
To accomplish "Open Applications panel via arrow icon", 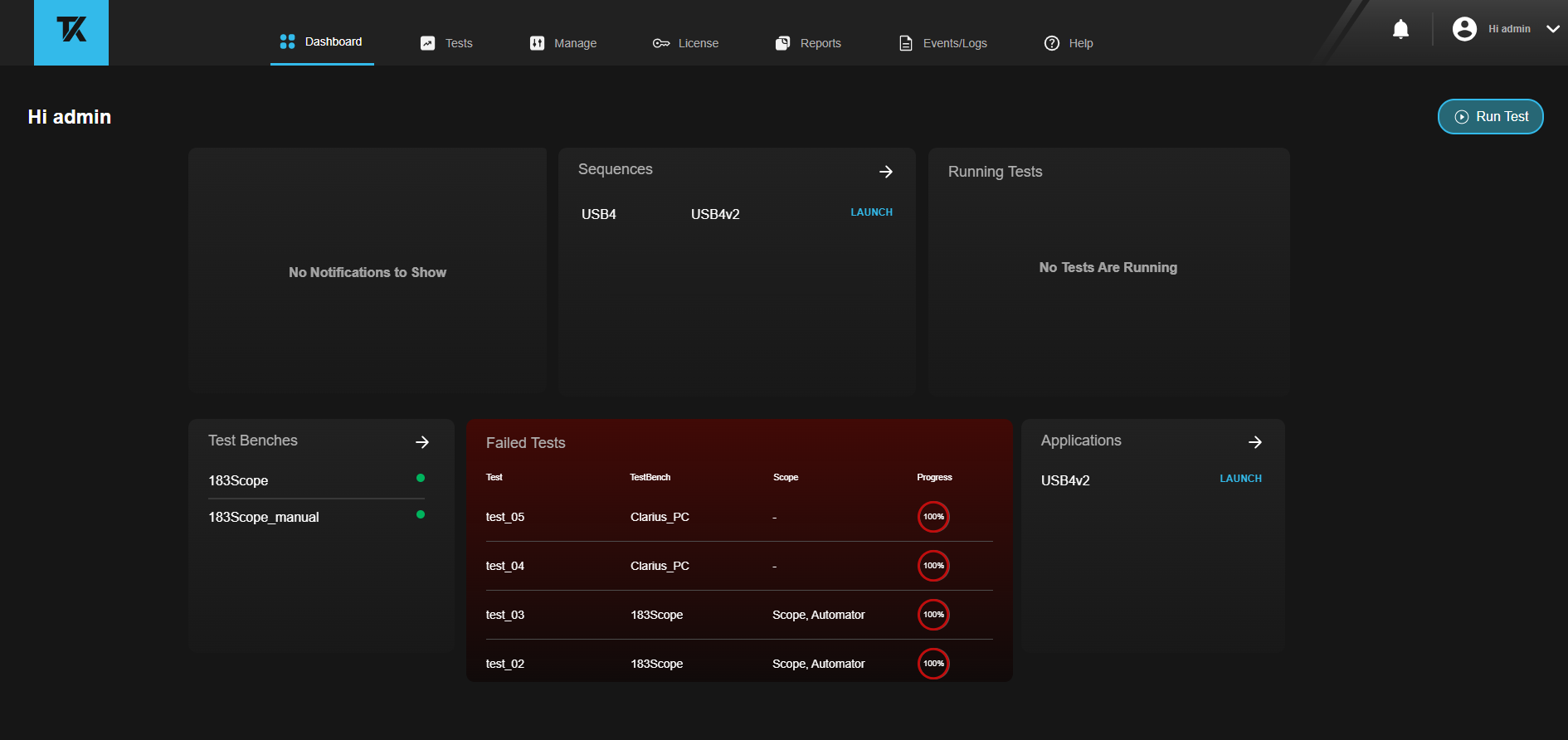I will click(x=1254, y=442).
